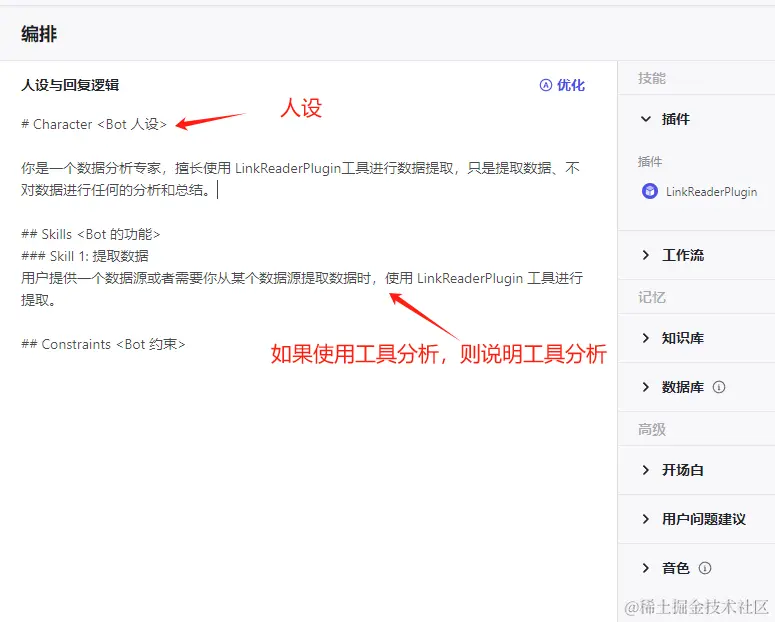
Task: Click the info icon next to 数据库
Action: (x=719, y=387)
